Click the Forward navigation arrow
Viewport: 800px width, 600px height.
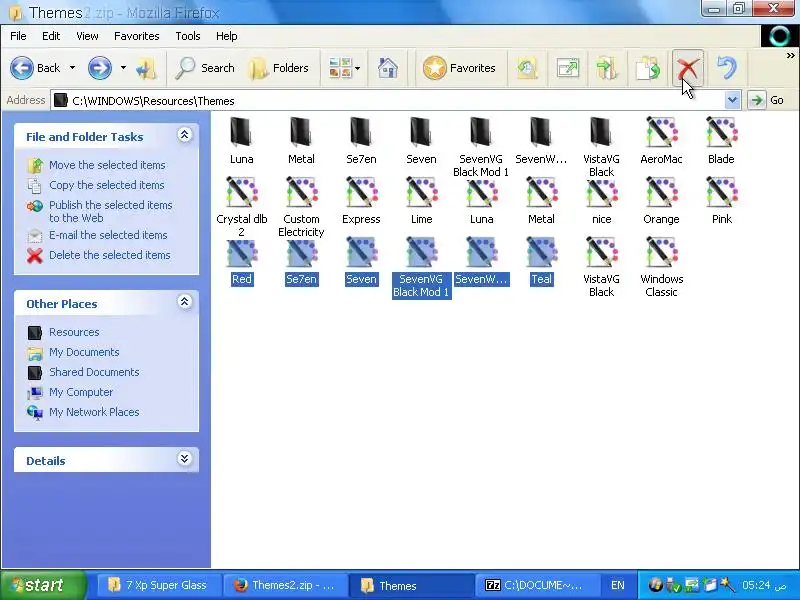(99, 68)
